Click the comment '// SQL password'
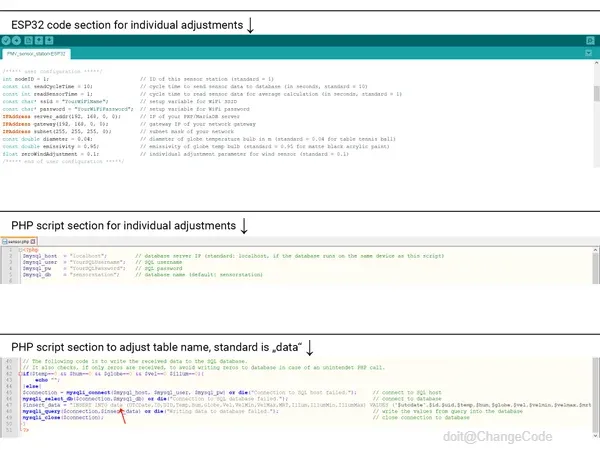Image resolution: width=600 pixels, height=450 pixels. 159,268
